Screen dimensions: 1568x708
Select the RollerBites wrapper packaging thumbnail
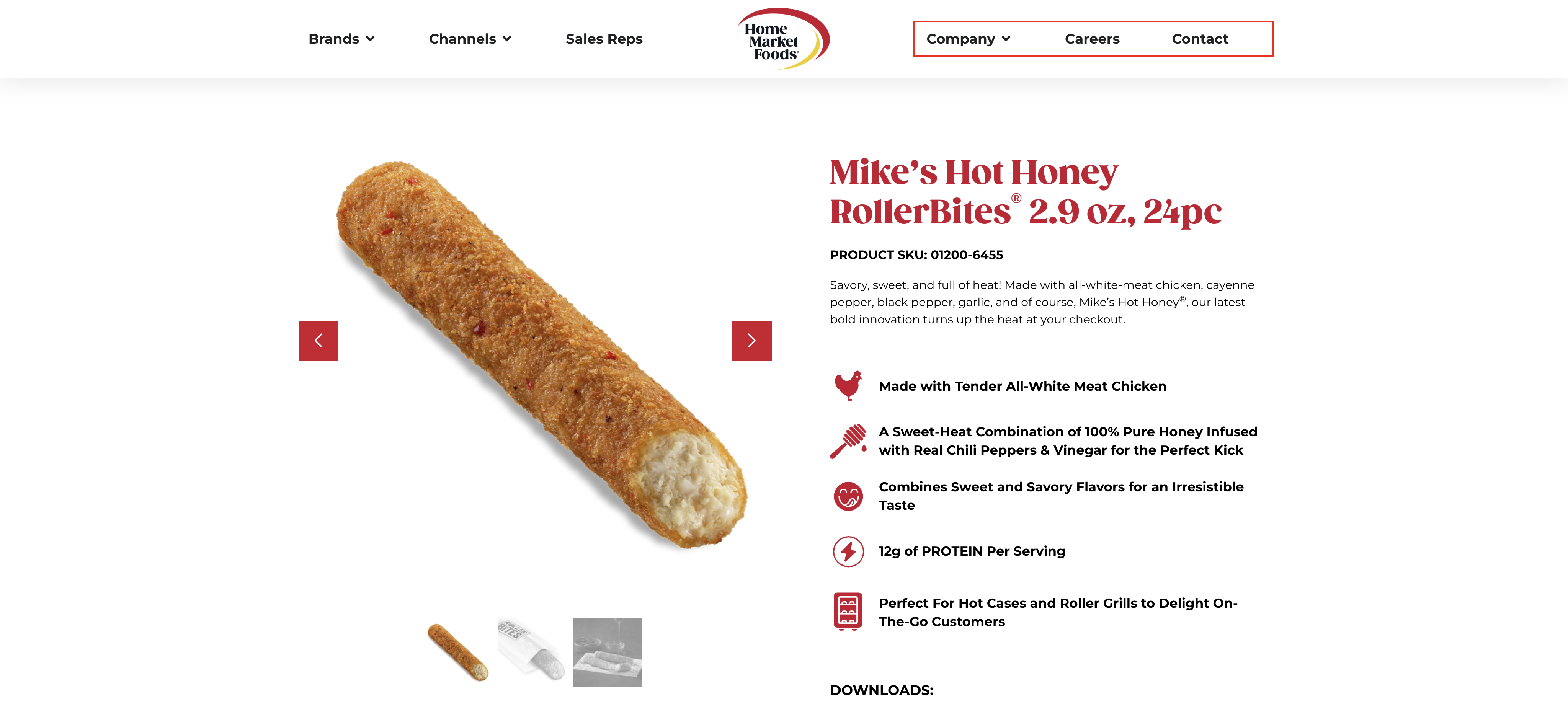[x=531, y=651]
